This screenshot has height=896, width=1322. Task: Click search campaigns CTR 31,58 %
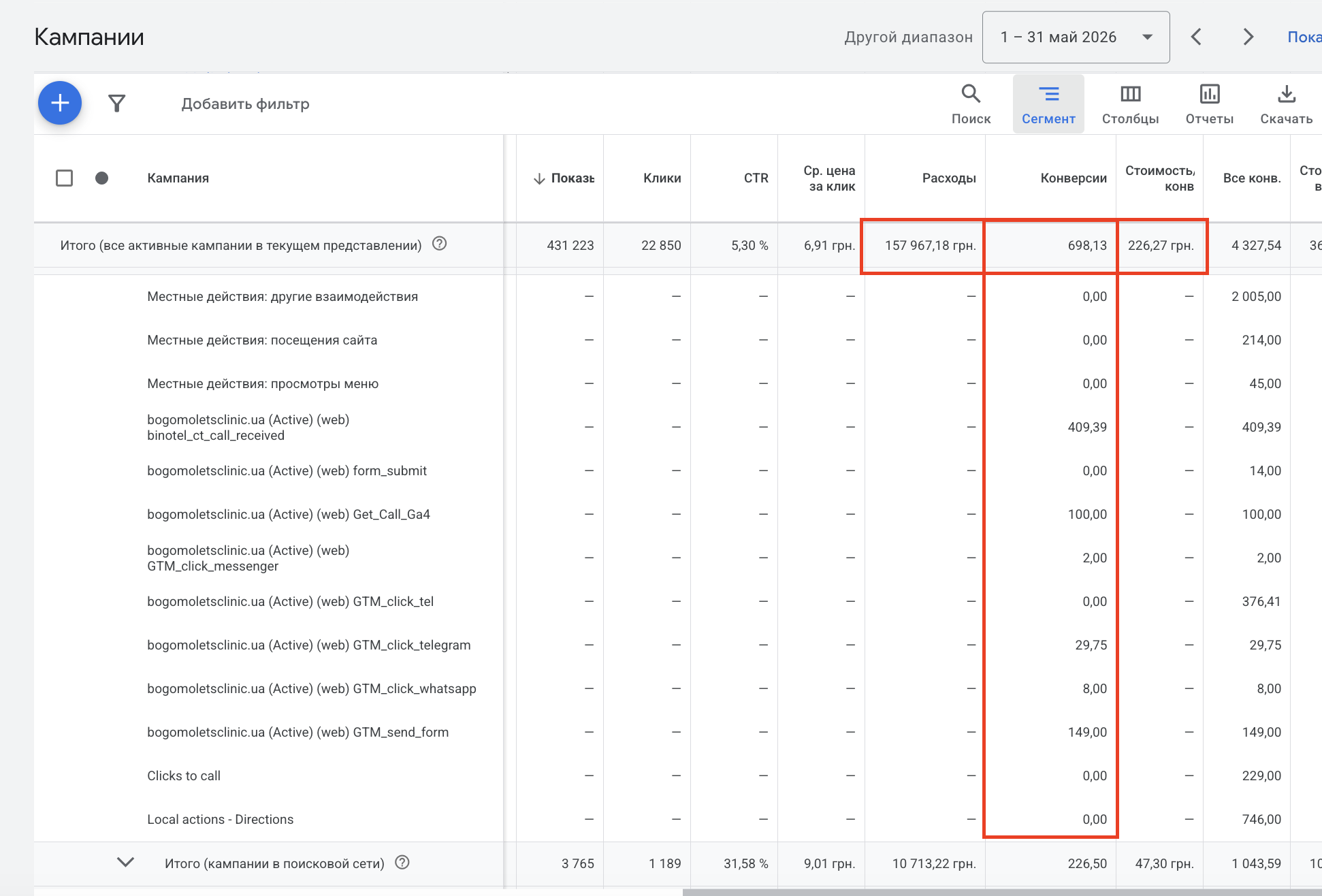point(745,863)
